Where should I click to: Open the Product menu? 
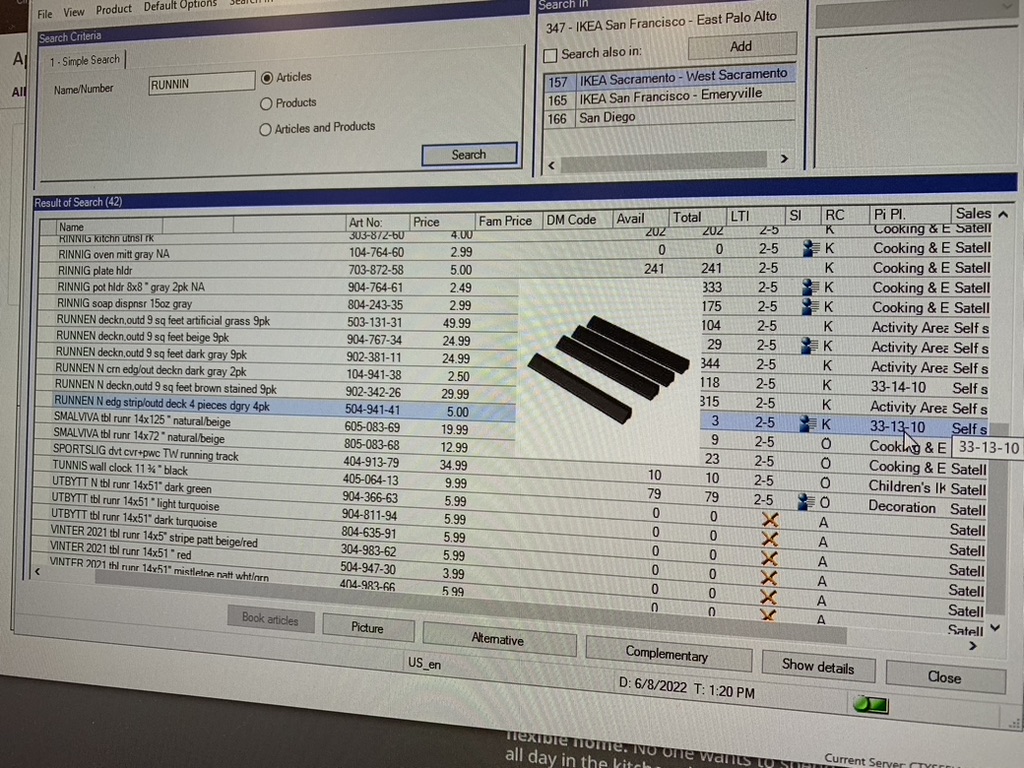pos(113,10)
